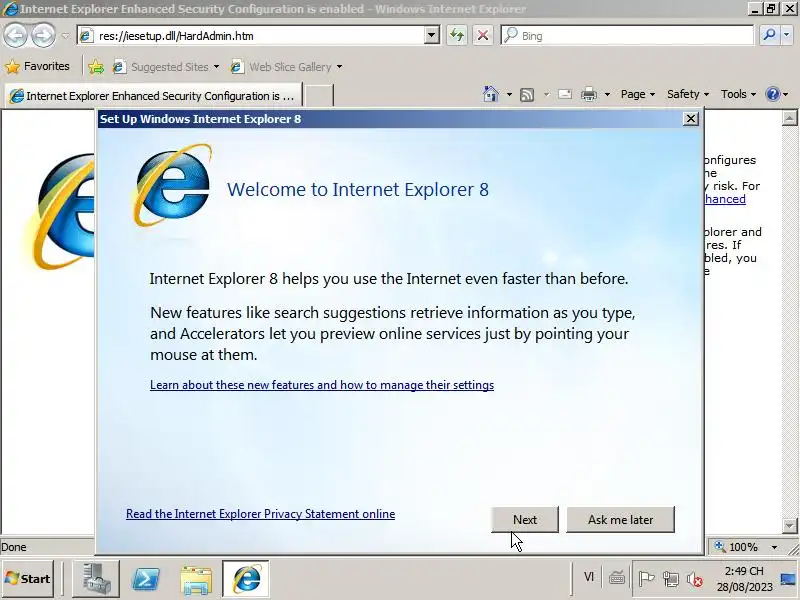This screenshot has width=800, height=600.
Task: Click the Refresh page icon
Action: tap(457, 36)
